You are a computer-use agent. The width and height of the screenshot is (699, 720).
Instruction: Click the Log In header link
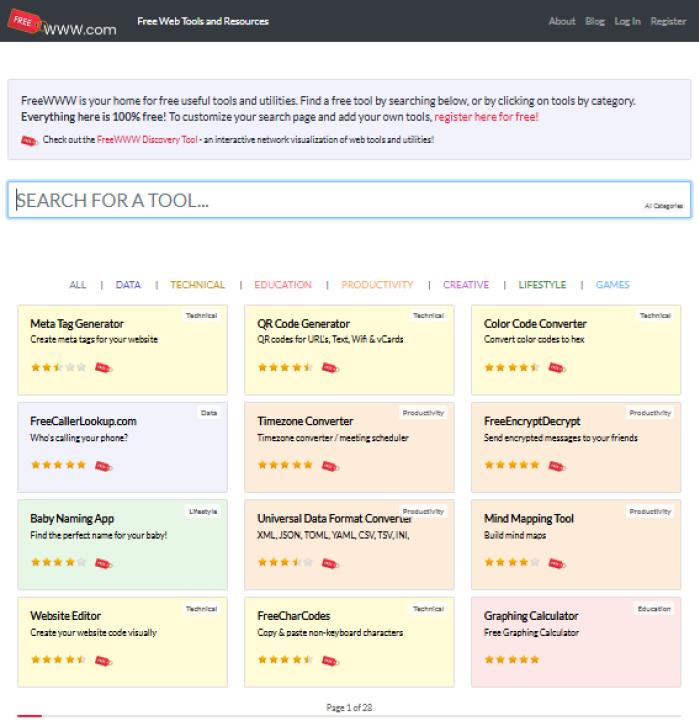[627, 21]
